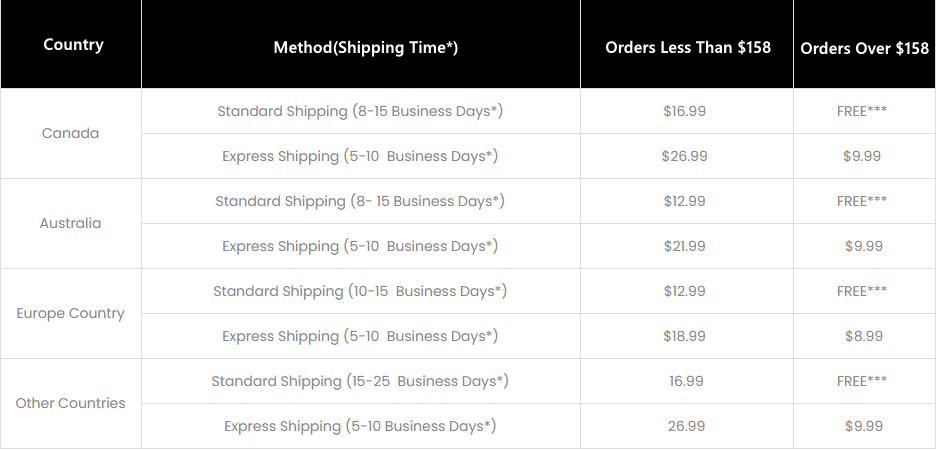The height and width of the screenshot is (450, 937).
Task: Click the Country column header
Action: click(x=73, y=45)
